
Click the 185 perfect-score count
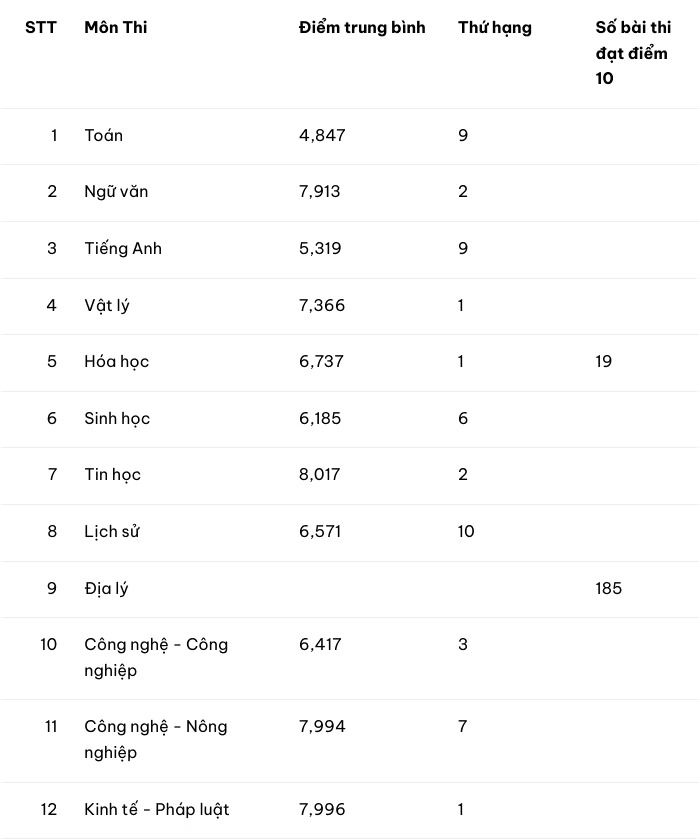pyautogui.click(x=608, y=588)
